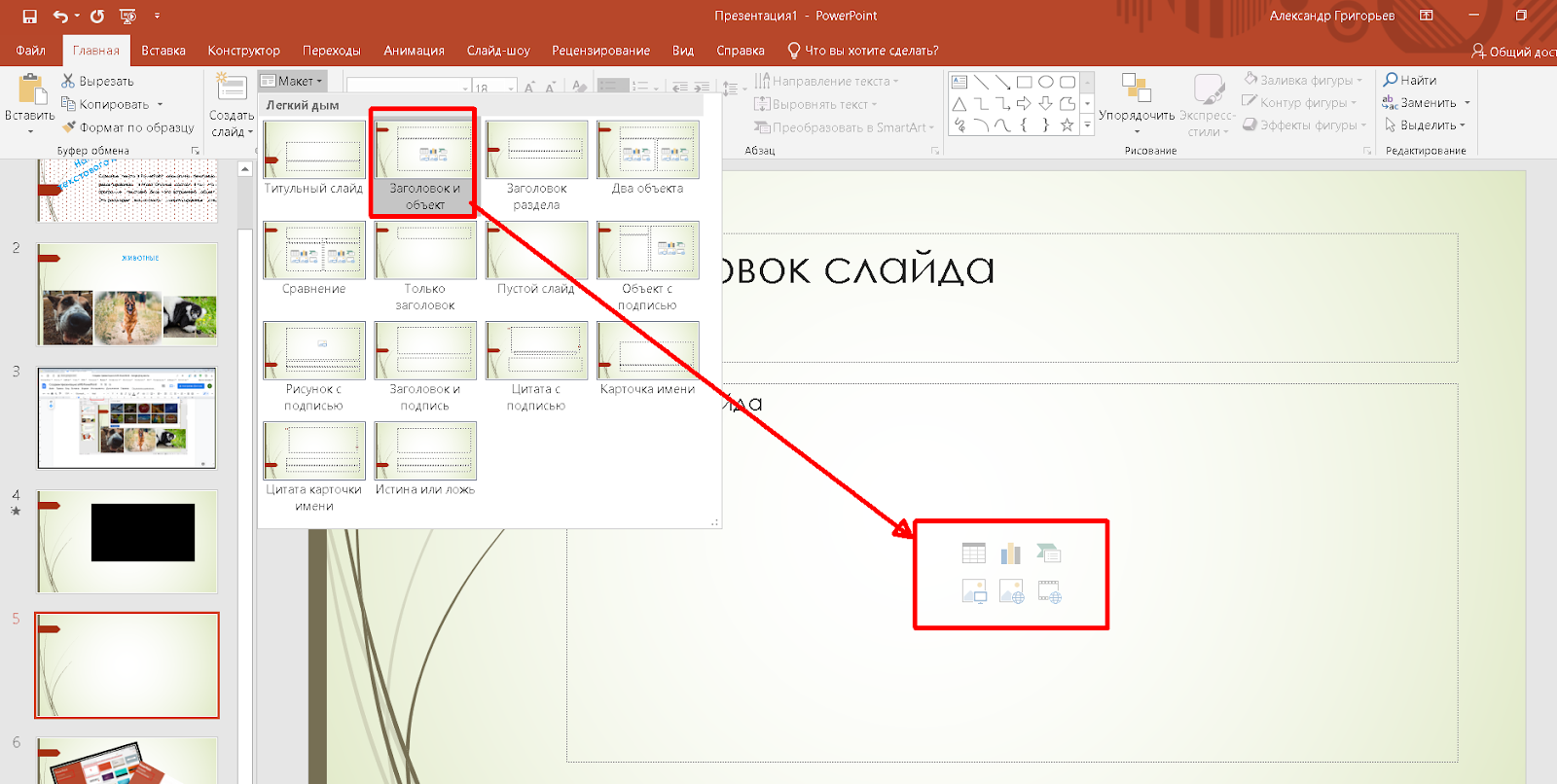Click the Найти find button
Image resolution: width=1557 pixels, height=784 pixels.
click(1410, 80)
